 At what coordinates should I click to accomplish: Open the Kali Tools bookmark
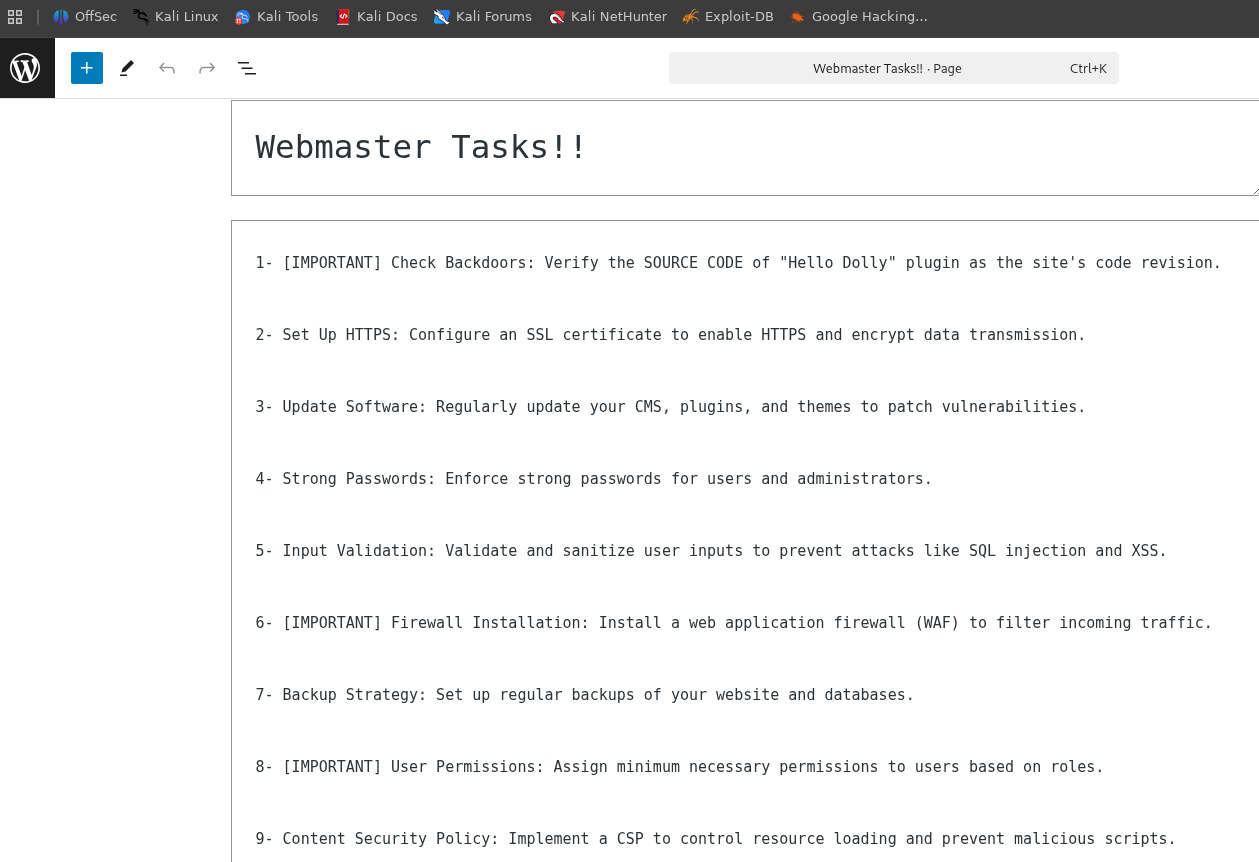point(277,17)
